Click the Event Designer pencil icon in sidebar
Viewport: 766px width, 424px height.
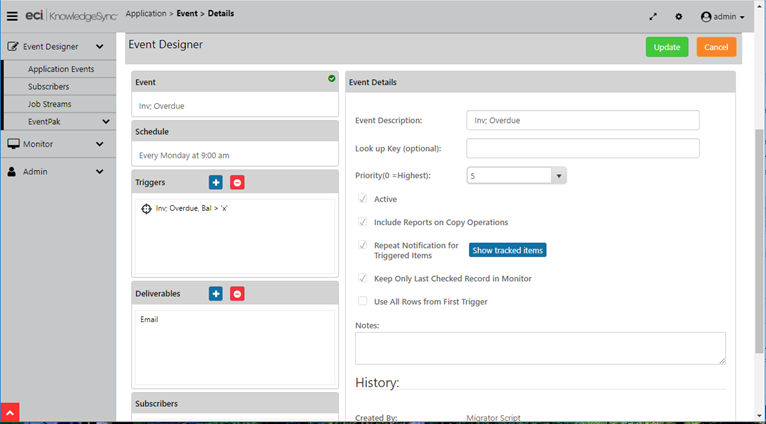point(13,47)
